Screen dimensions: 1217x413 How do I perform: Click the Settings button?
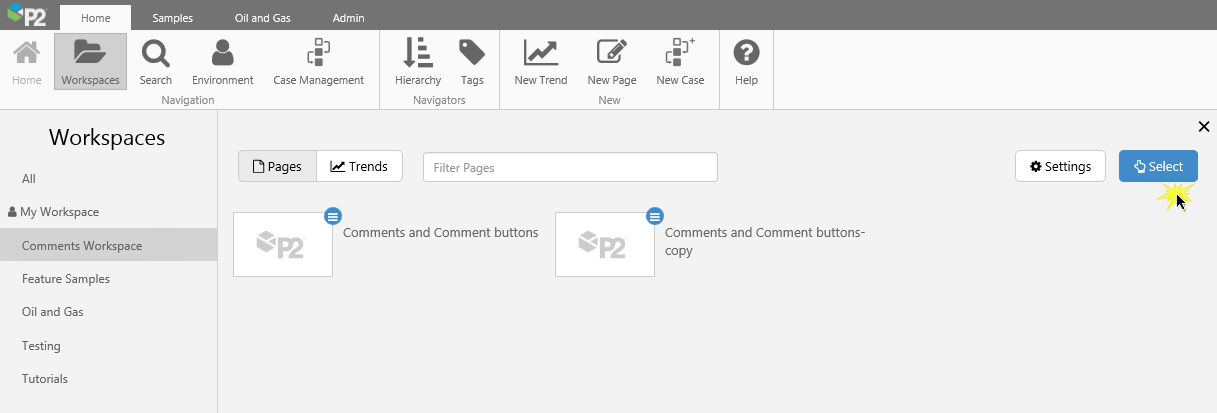[x=1060, y=167]
